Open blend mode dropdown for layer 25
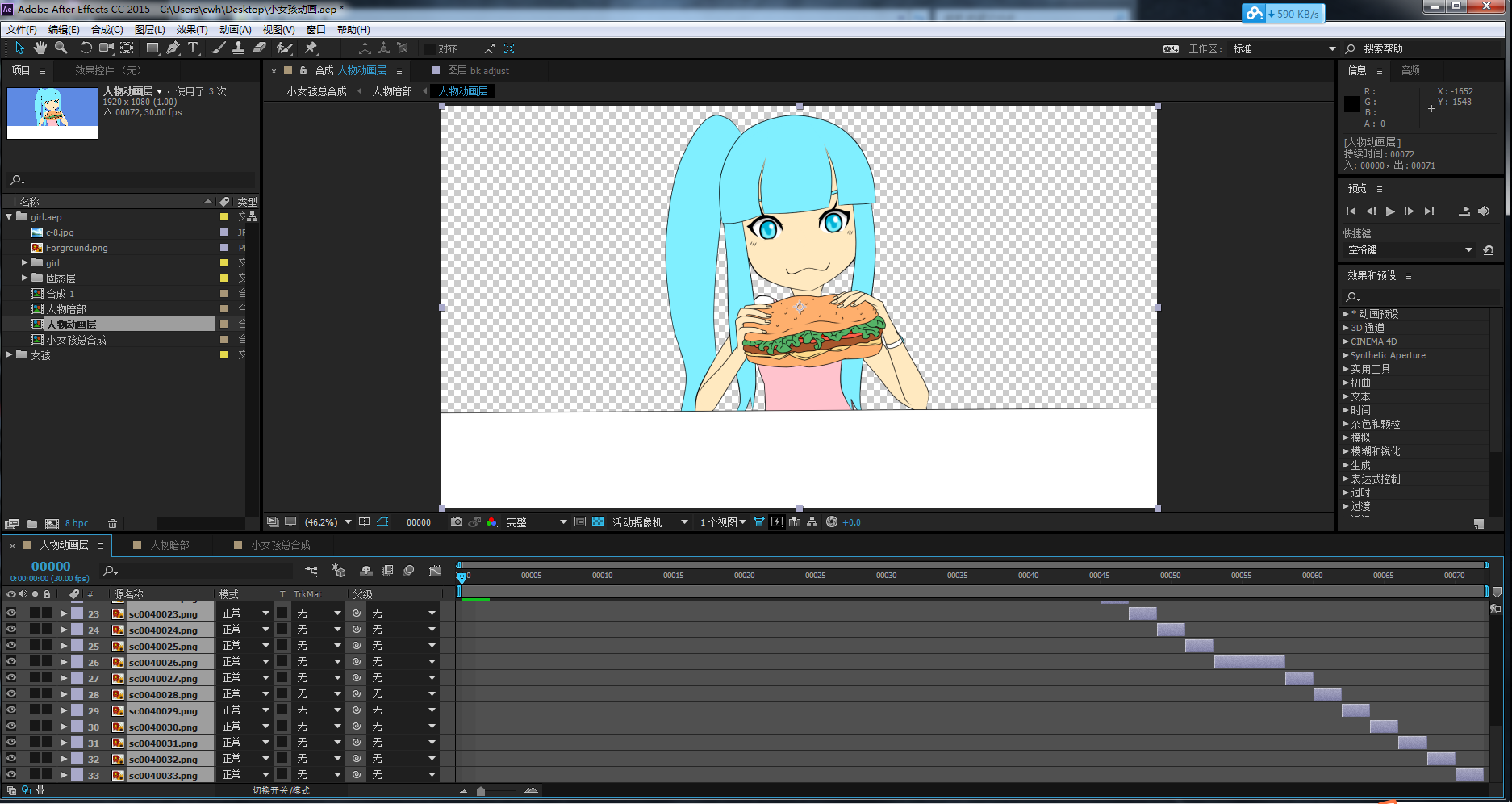The width and height of the screenshot is (1512, 804). (265, 646)
